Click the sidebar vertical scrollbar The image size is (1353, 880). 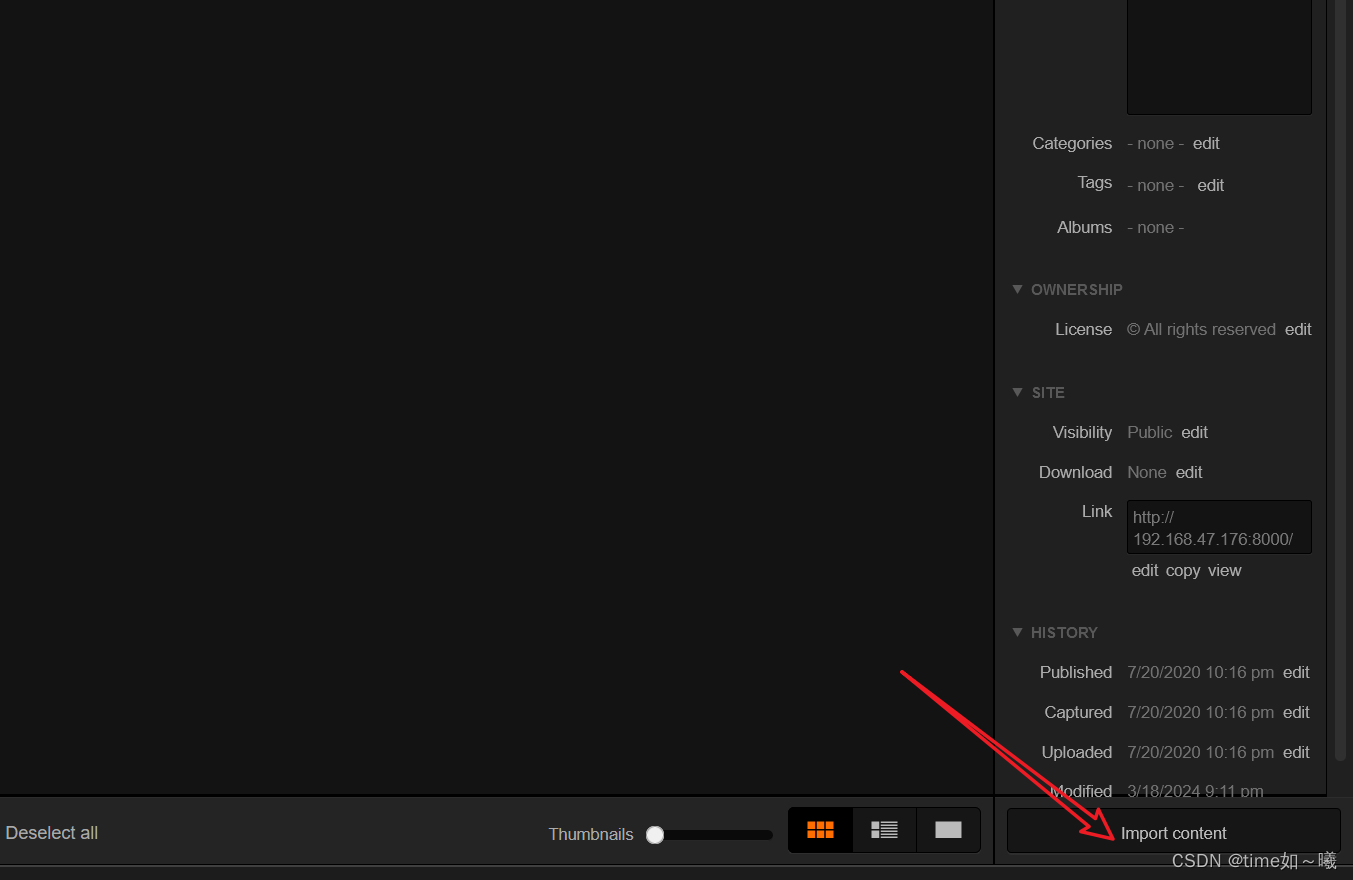pyautogui.click(x=1340, y=380)
